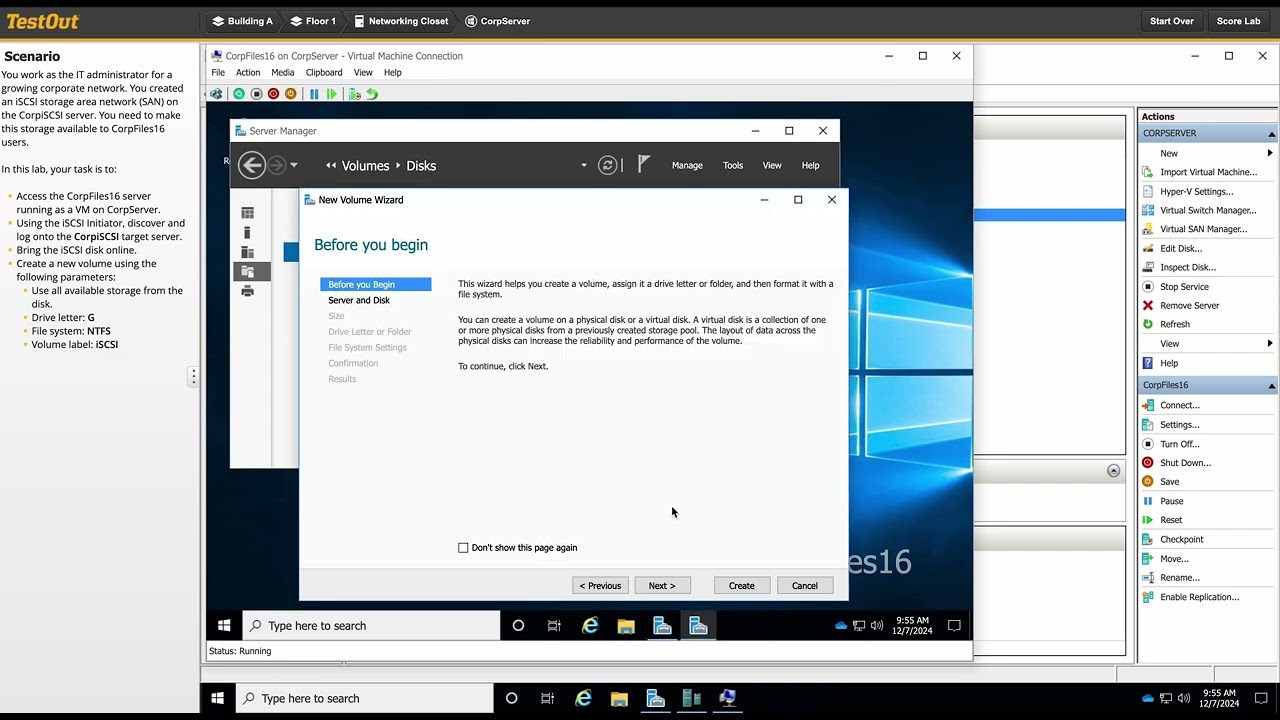Click Create in New Volume Wizard
This screenshot has width=1280, height=720.
click(742, 586)
